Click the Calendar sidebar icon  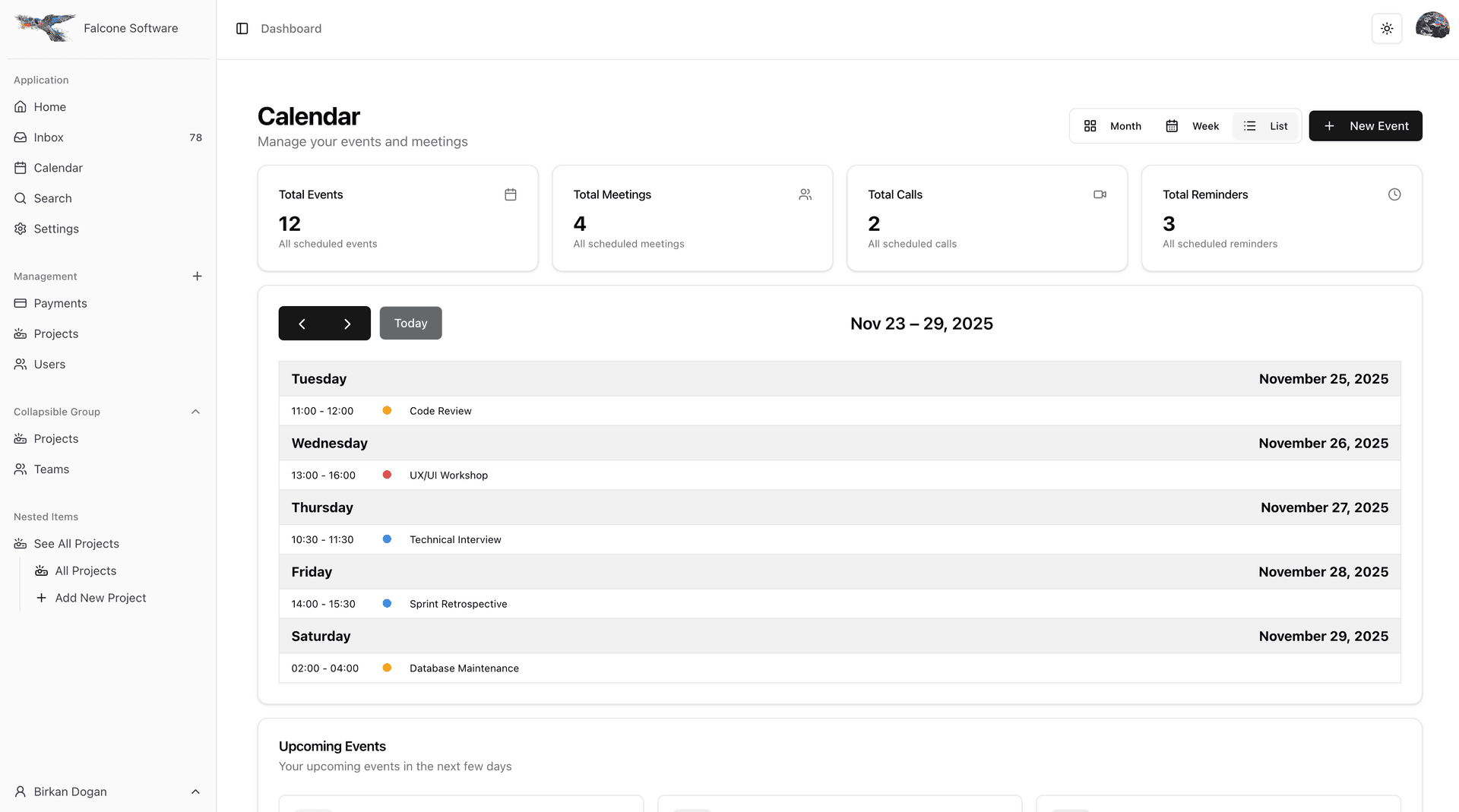click(x=20, y=167)
